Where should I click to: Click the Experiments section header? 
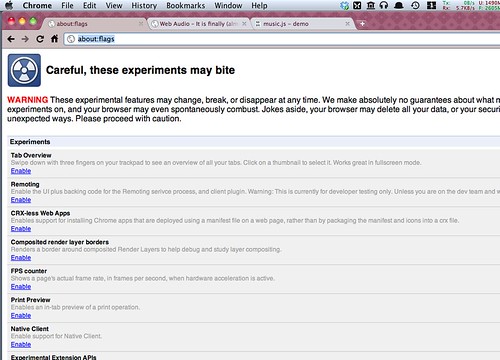pyautogui.click(x=254, y=142)
